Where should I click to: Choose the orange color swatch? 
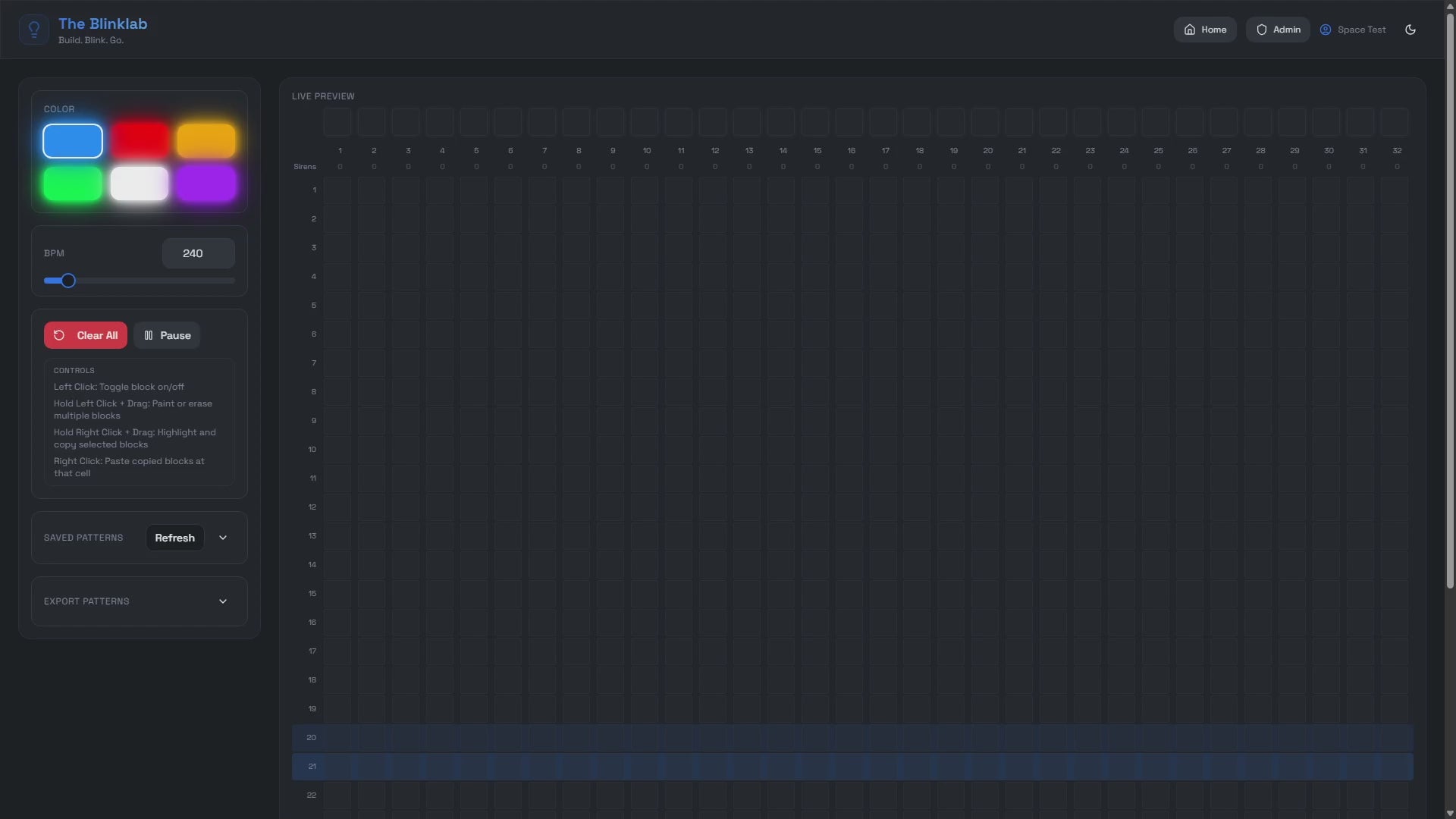coord(206,141)
